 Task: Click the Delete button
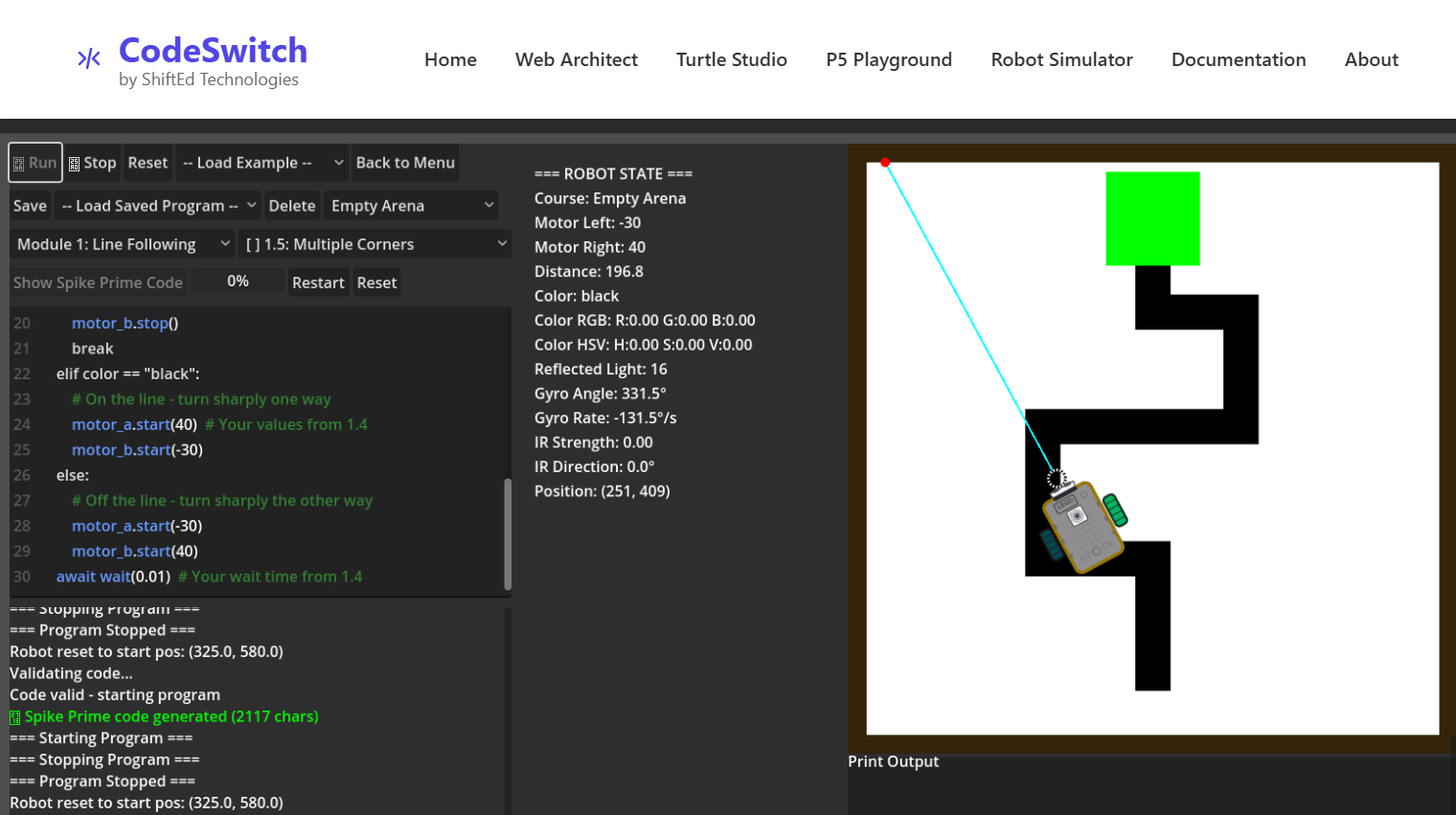(x=292, y=205)
